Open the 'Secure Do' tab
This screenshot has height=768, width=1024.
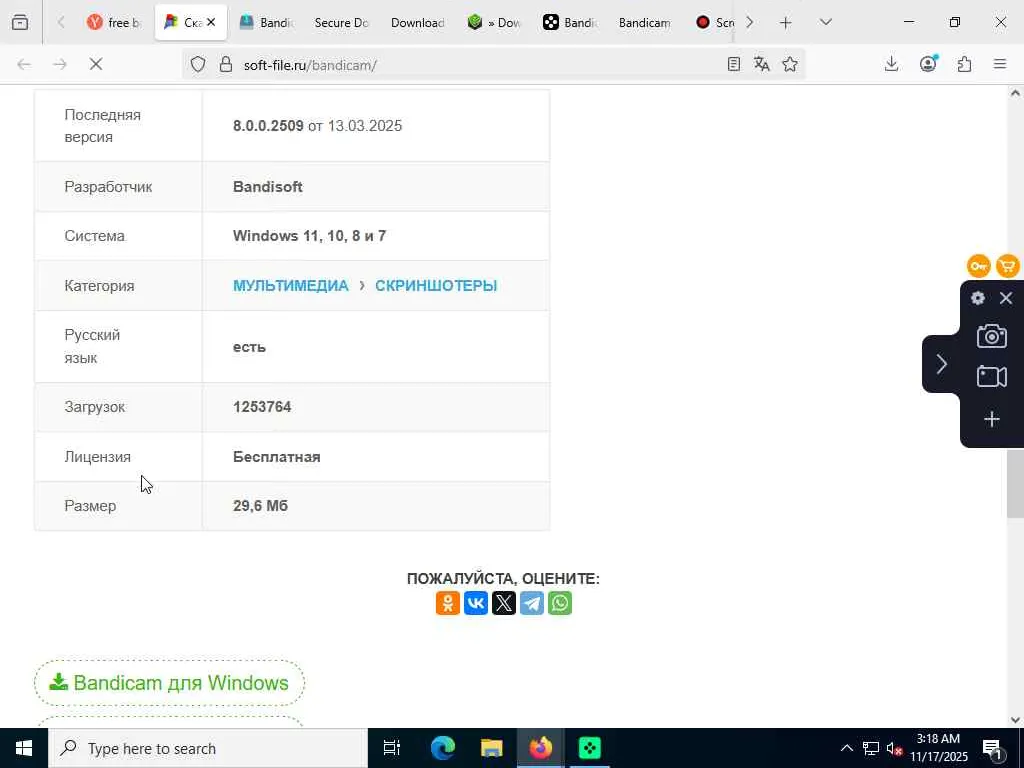click(341, 22)
